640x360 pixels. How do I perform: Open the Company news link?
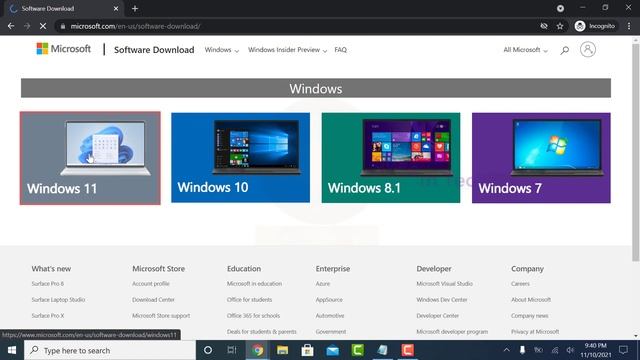[x=530, y=316]
